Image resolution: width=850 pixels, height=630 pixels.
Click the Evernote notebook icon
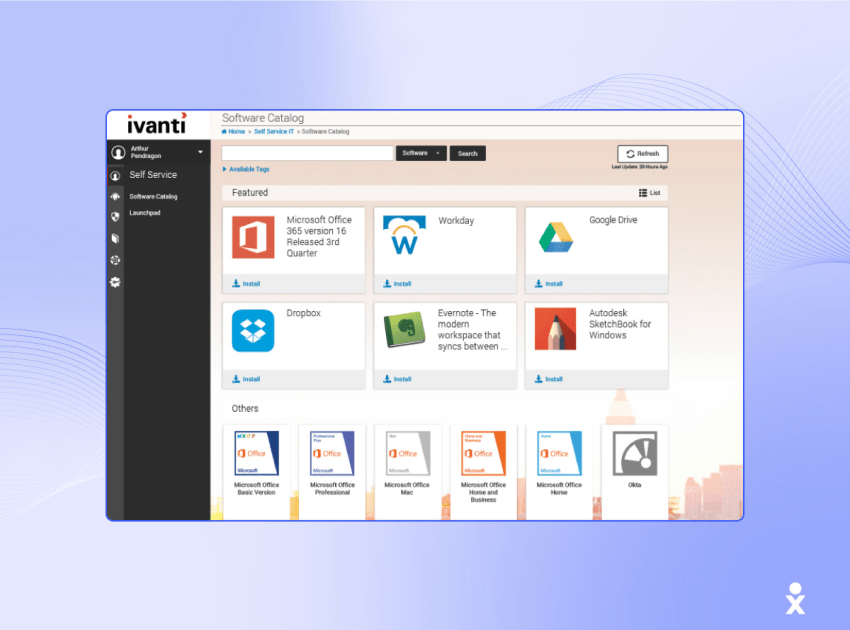[405, 330]
